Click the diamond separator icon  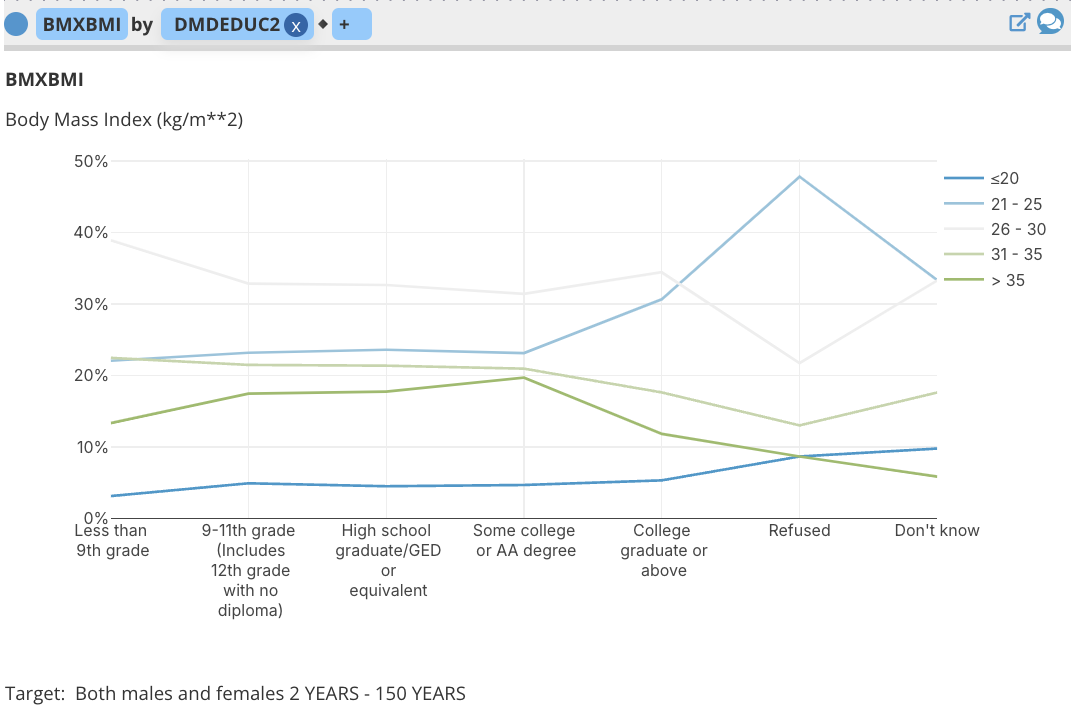pos(323,24)
